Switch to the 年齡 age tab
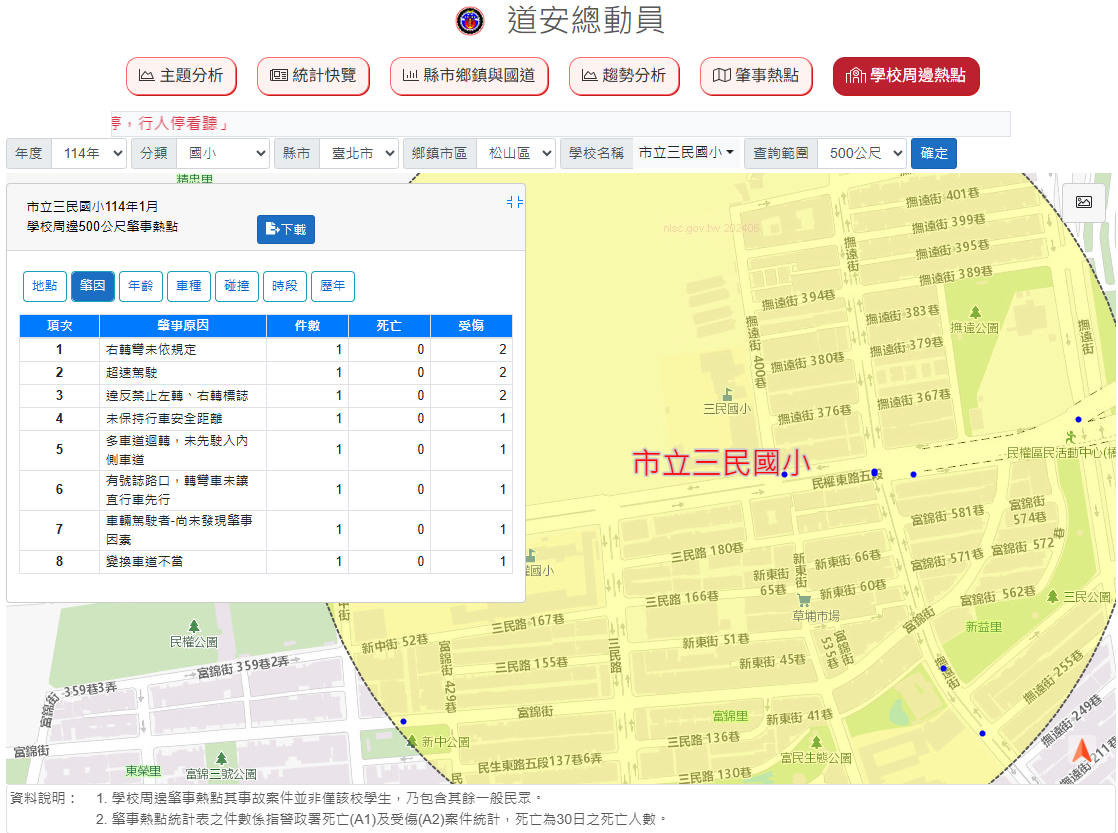Viewport: 1118px width, 833px height. [x=141, y=286]
